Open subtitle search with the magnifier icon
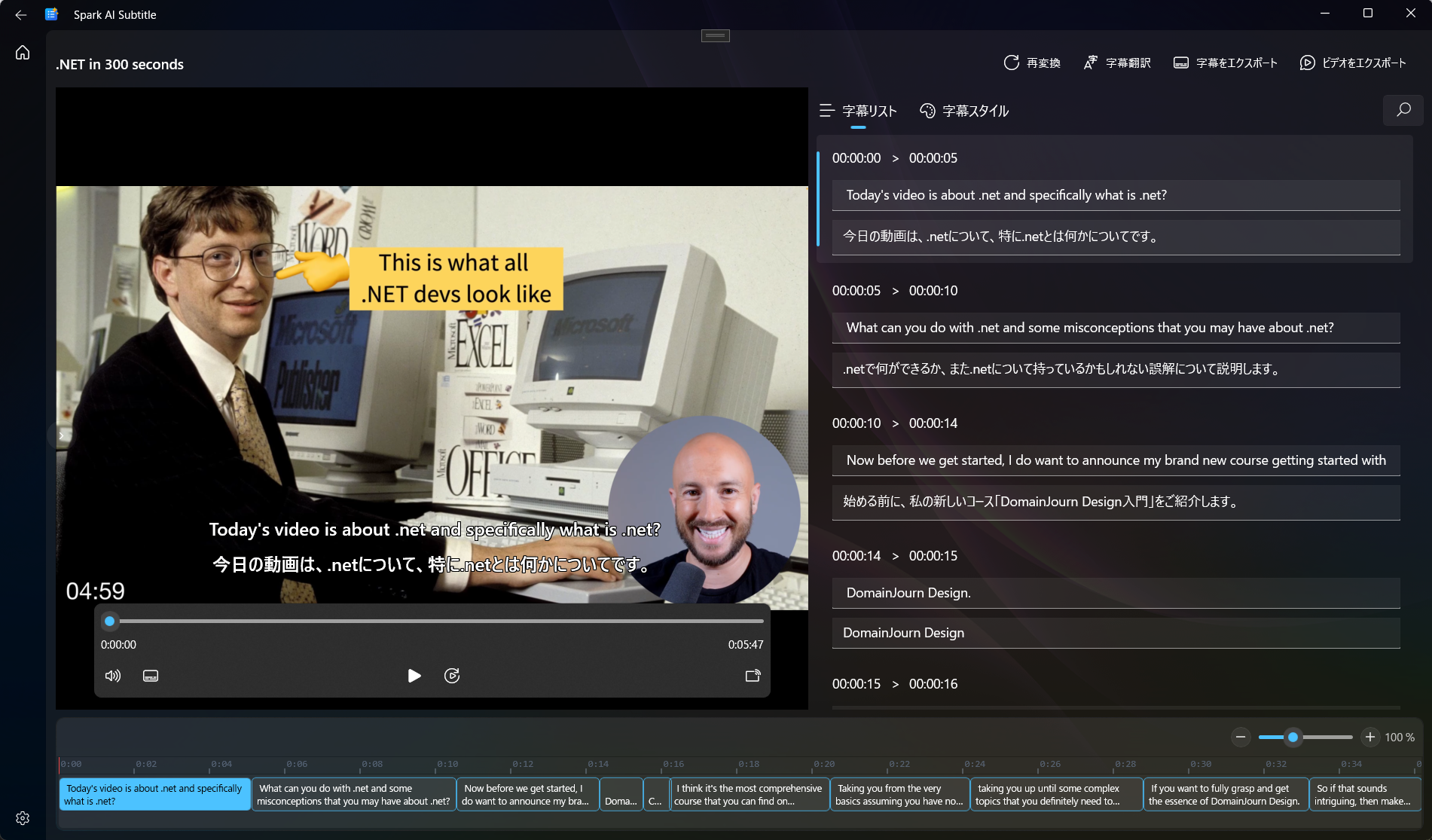 pos(1403,110)
